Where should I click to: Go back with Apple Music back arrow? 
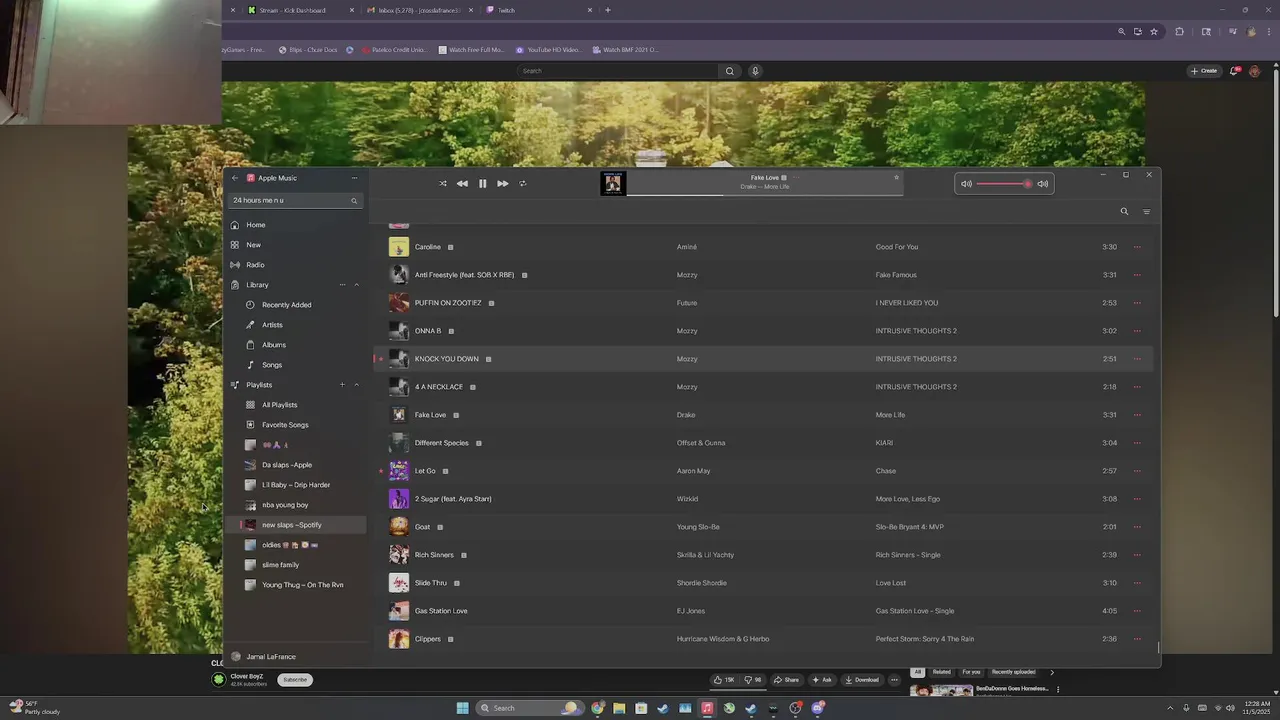(x=235, y=178)
